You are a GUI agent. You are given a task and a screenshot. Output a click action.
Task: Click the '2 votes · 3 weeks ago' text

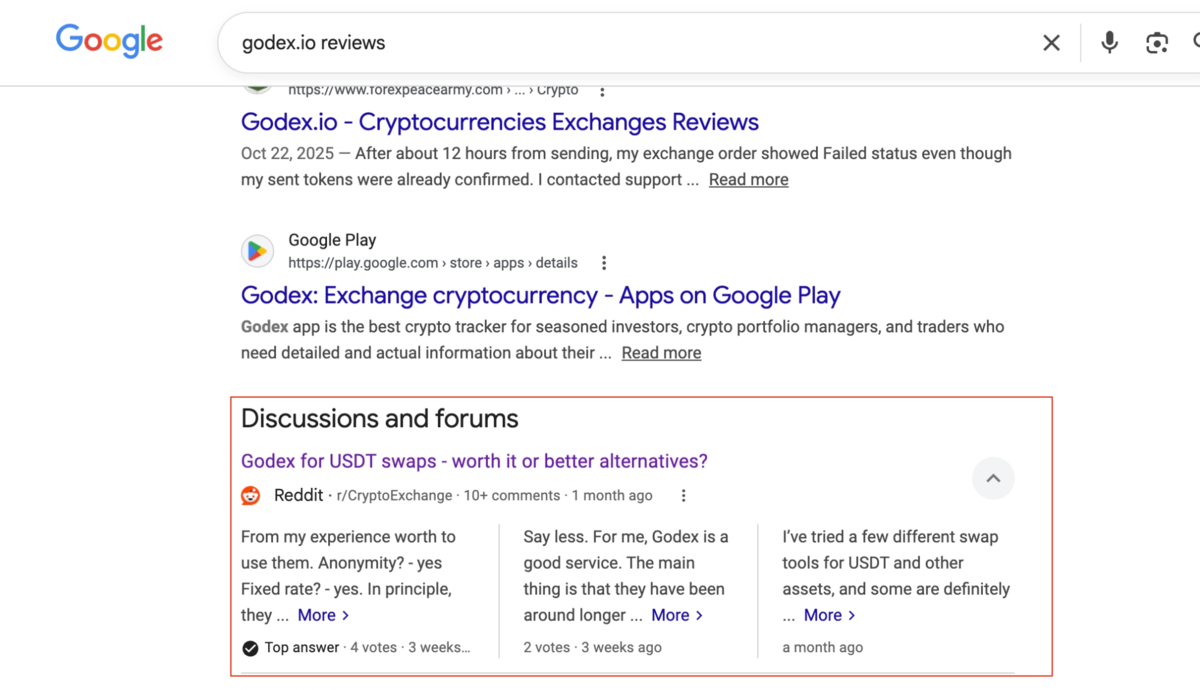pos(592,648)
